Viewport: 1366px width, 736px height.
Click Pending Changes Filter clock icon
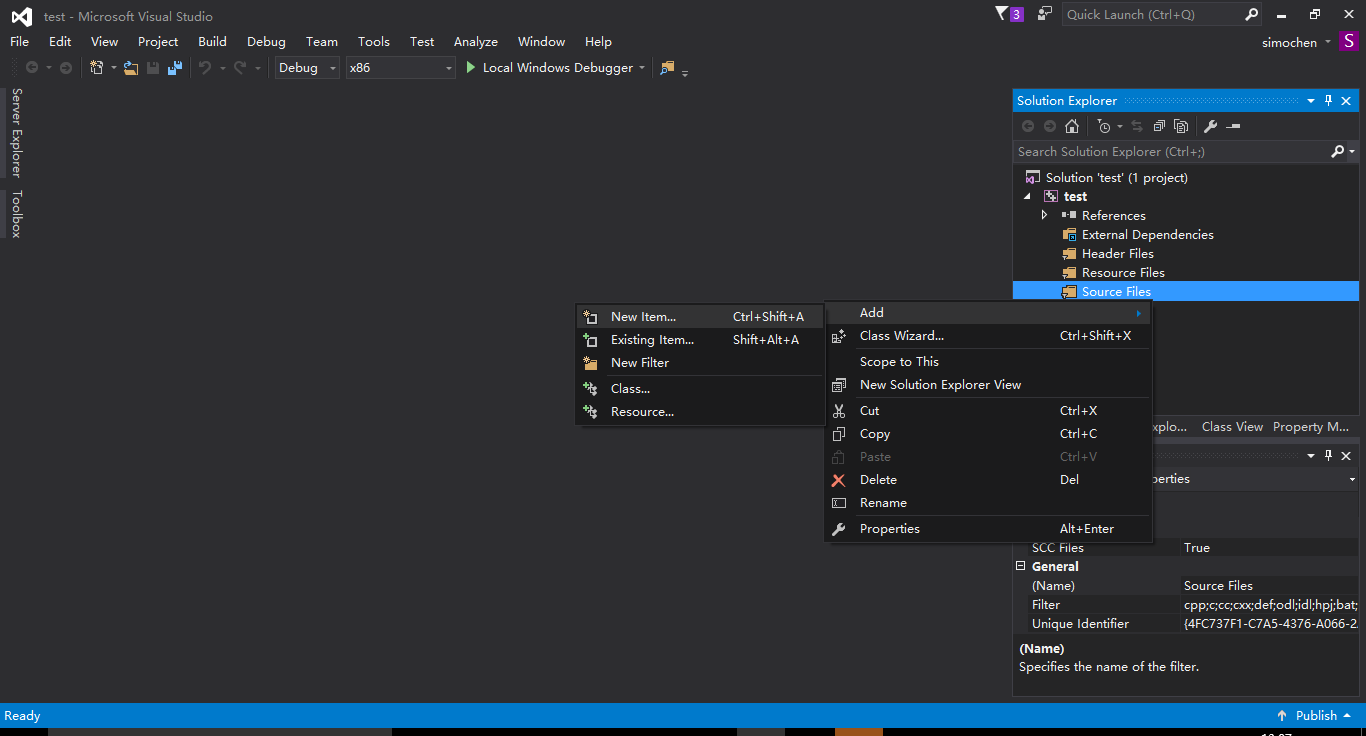(x=1103, y=126)
